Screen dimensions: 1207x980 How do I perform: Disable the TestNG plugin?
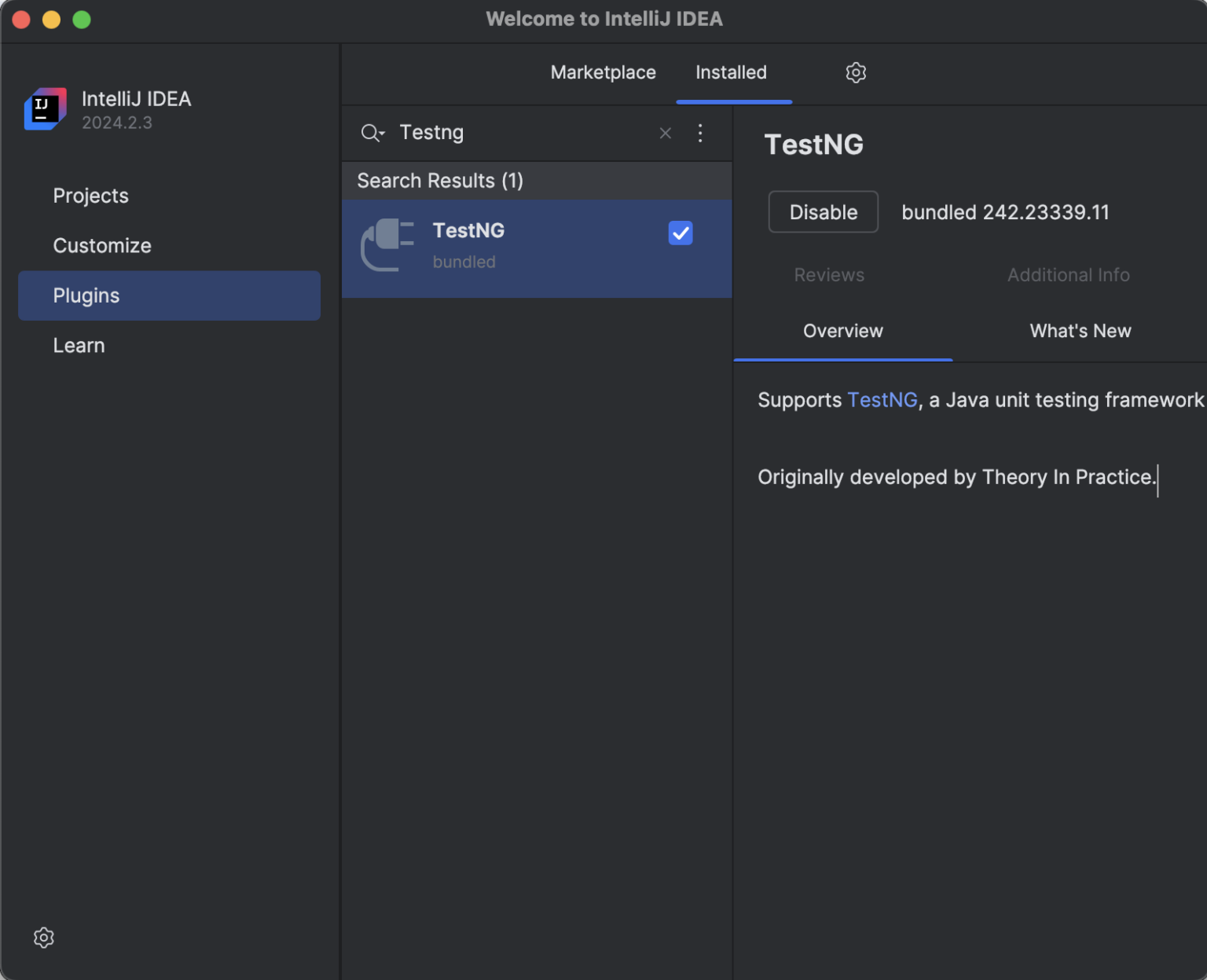(x=823, y=211)
